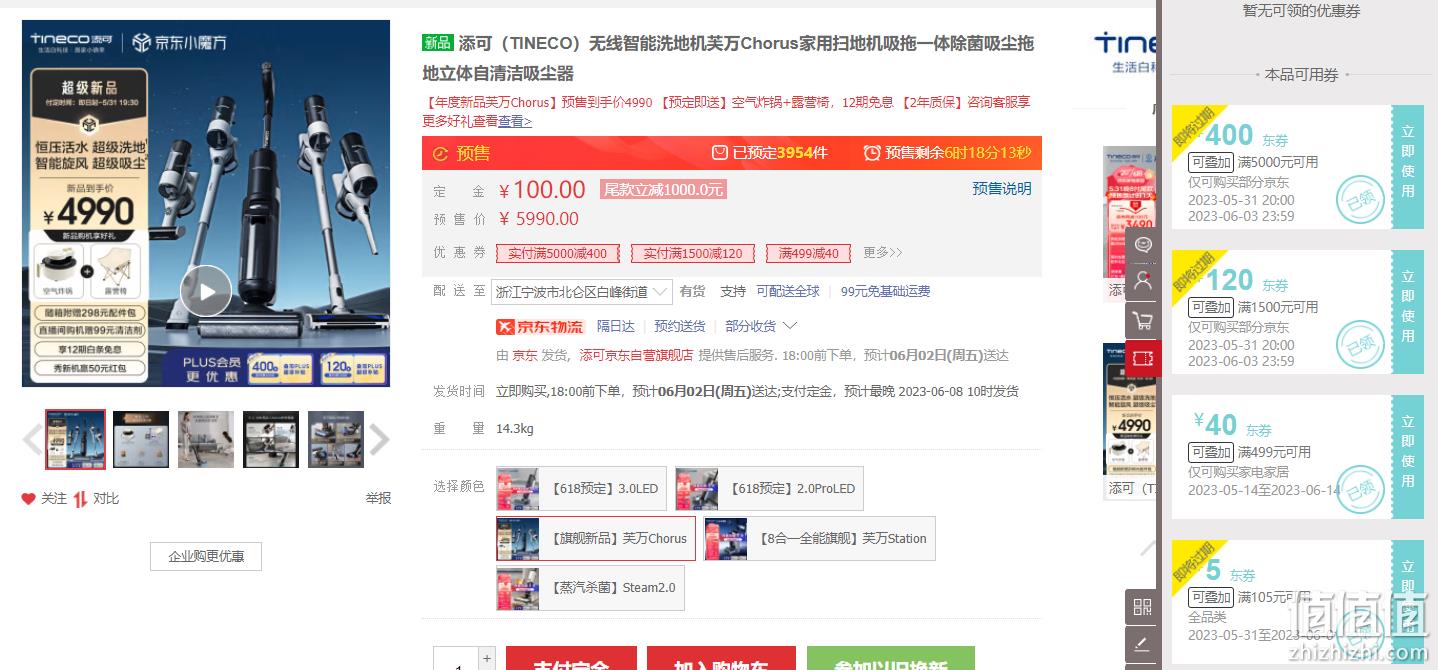
Task: Click the 对比 compare icon
Action: (80, 498)
